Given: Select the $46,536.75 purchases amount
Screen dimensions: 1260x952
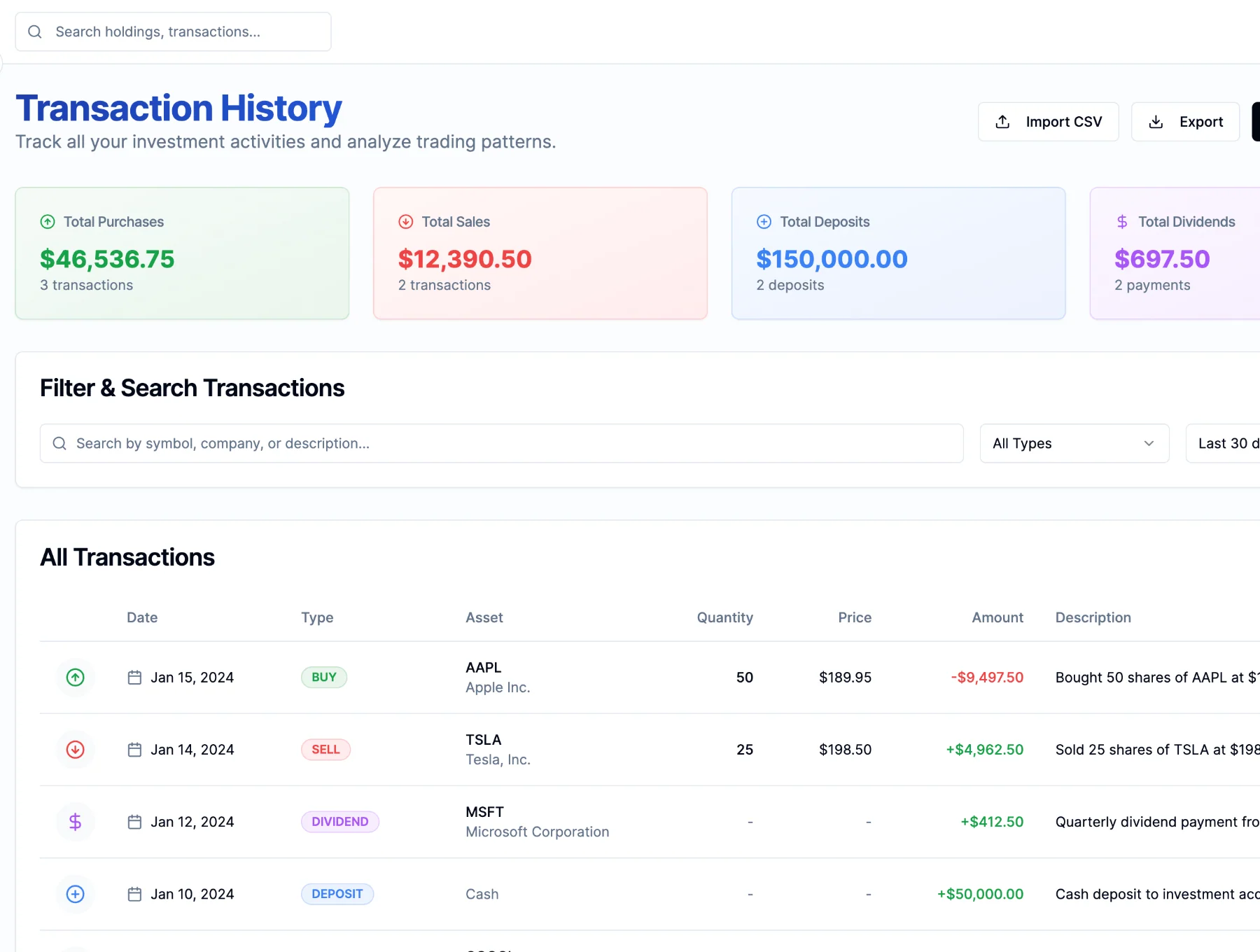Looking at the screenshot, I should point(107,259).
